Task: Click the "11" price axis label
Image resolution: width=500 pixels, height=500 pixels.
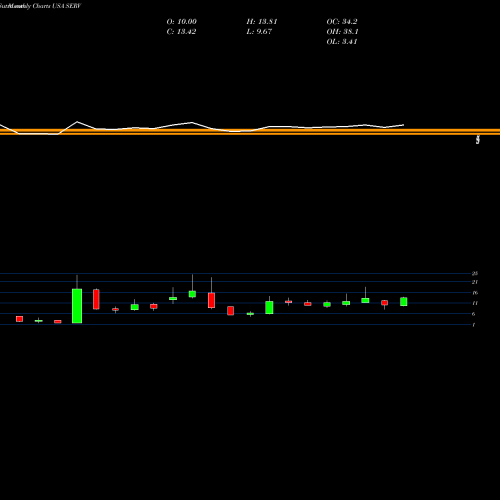Action: (x=475, y=303)
